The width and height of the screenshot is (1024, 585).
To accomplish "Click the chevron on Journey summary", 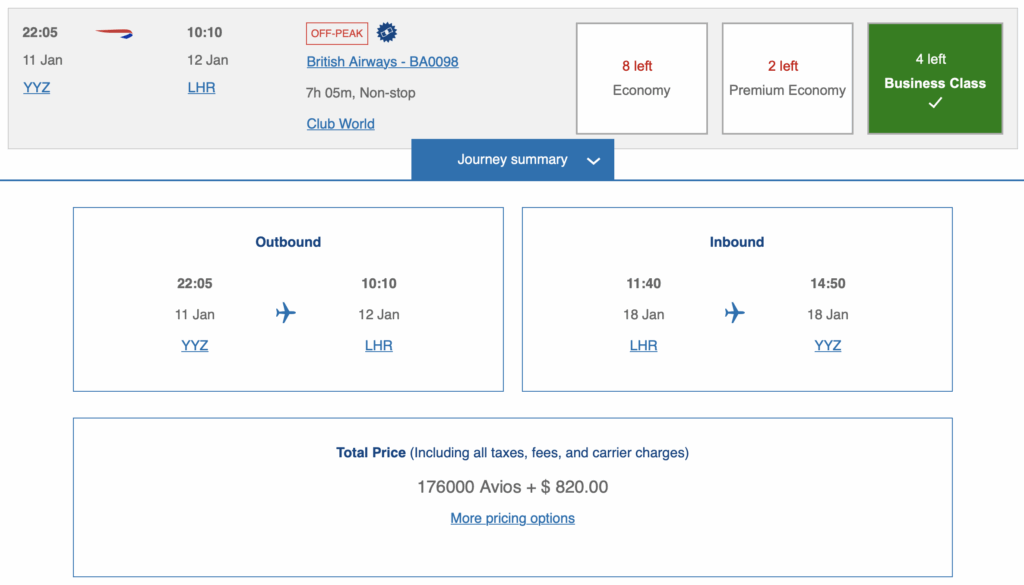I will pos(593,160).
